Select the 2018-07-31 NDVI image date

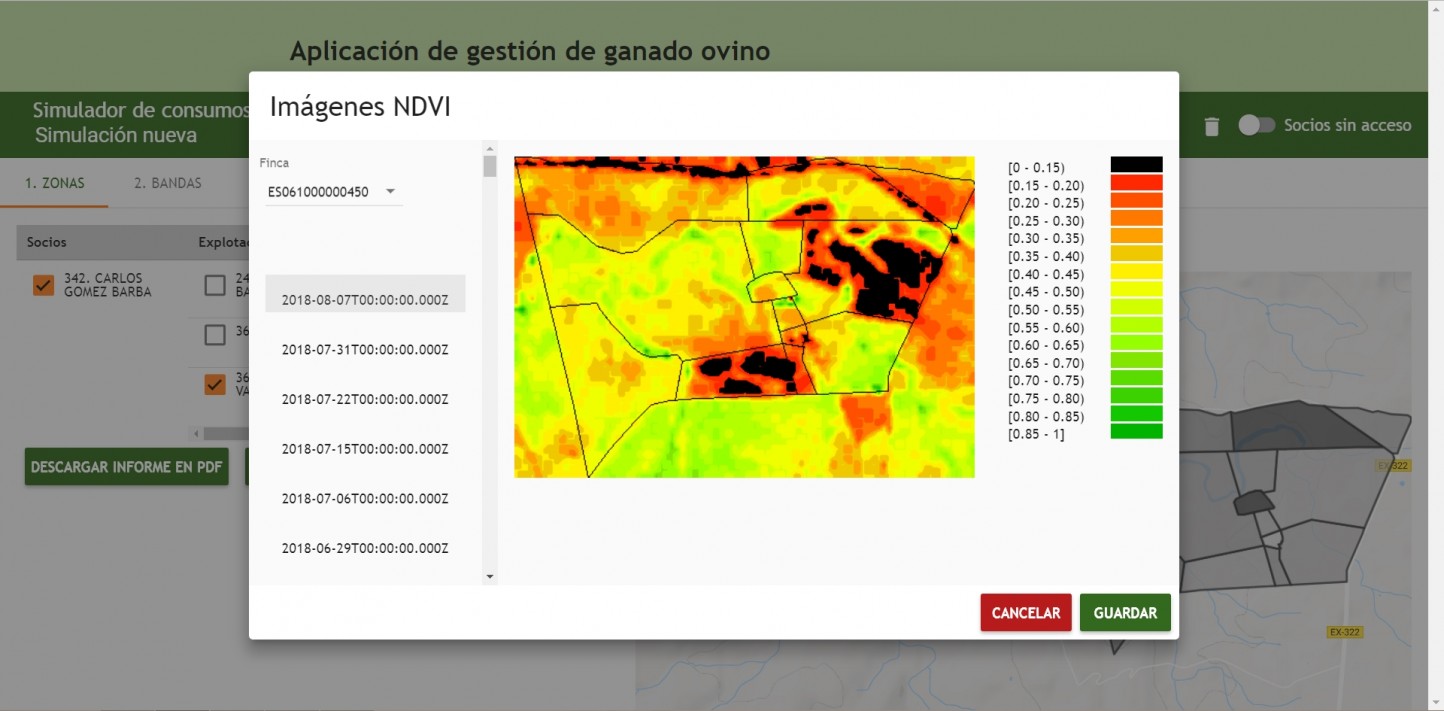365,349
